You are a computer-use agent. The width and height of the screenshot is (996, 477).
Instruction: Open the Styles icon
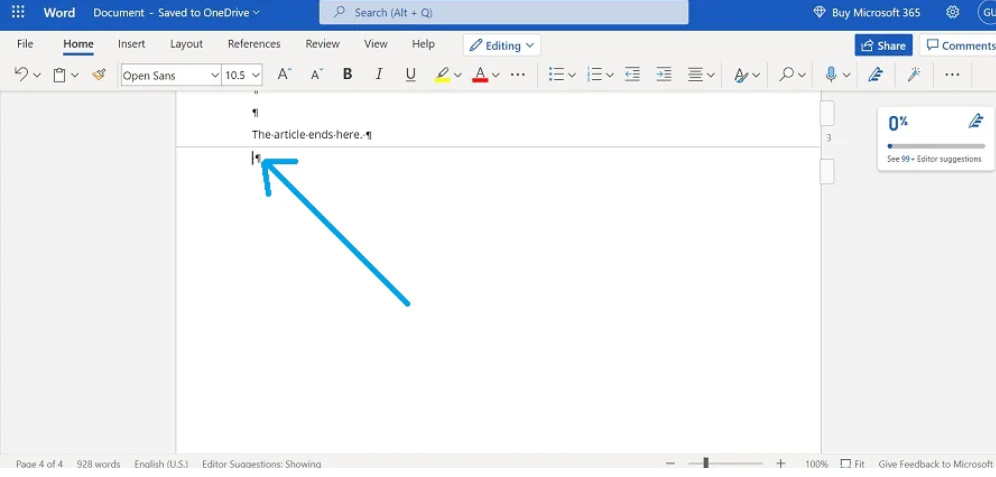(x=740, y=75)
